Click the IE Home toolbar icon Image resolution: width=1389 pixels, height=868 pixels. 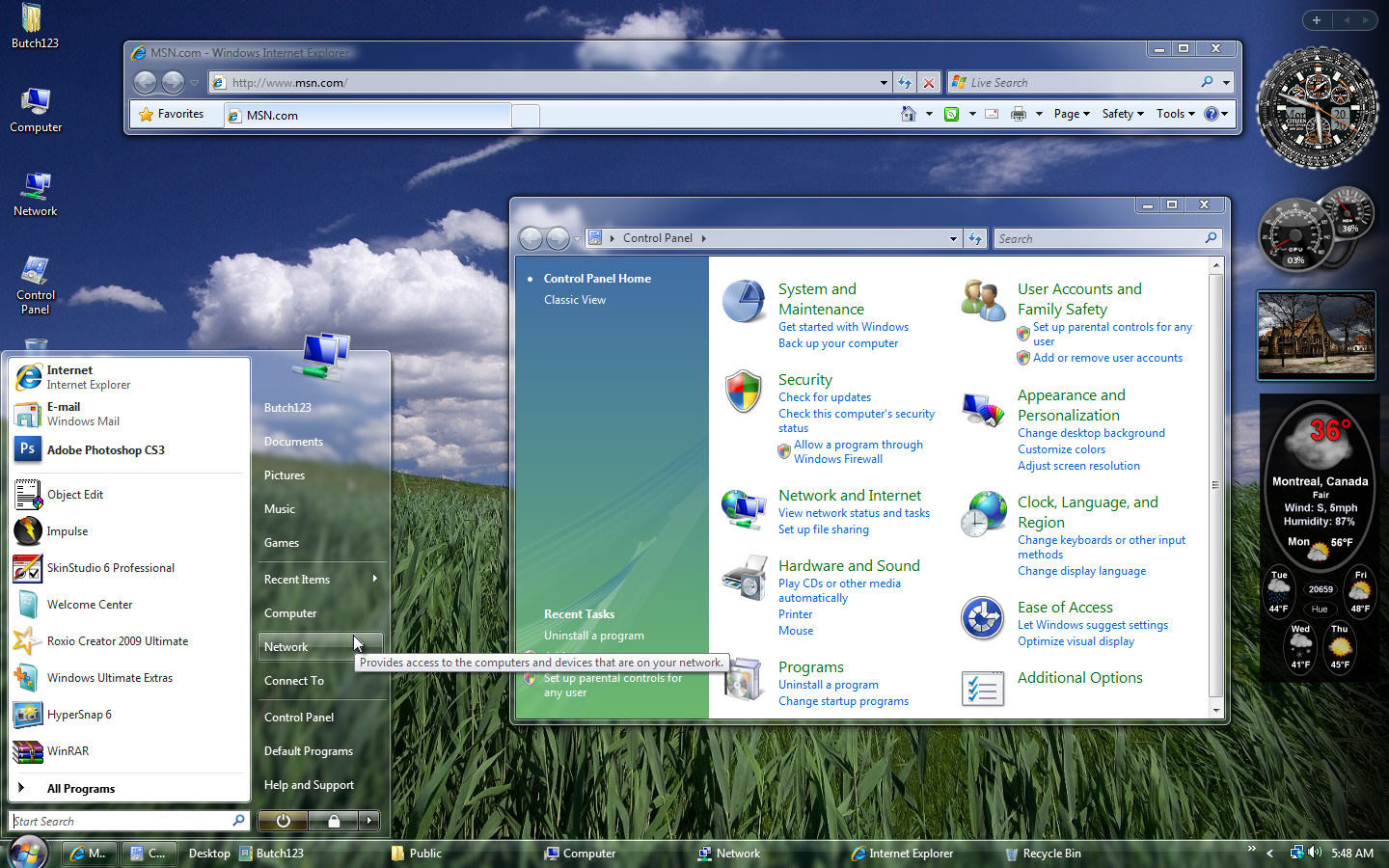pos(909,114)
